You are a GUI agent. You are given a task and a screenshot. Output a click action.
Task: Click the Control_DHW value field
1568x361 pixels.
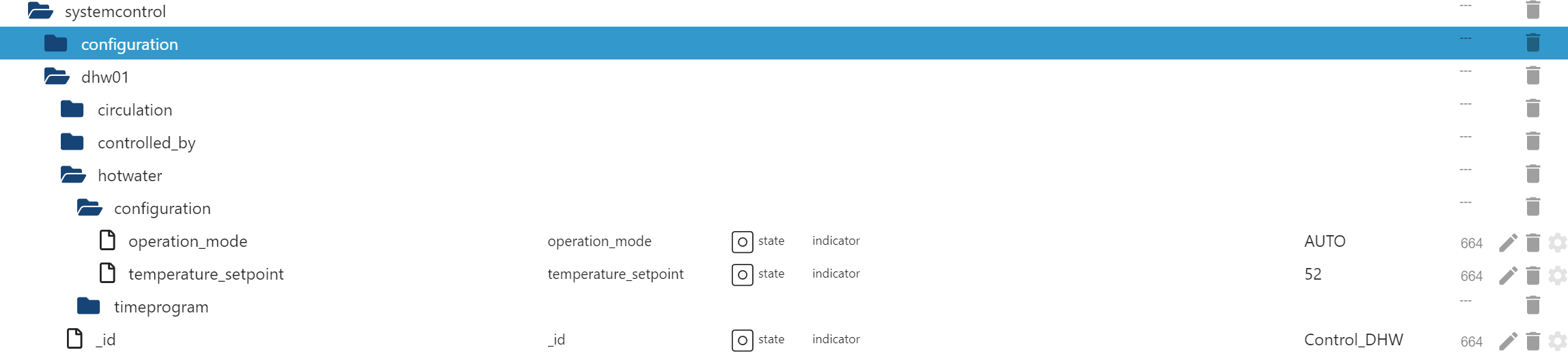pyautogui.click(x=1353, y=340)
